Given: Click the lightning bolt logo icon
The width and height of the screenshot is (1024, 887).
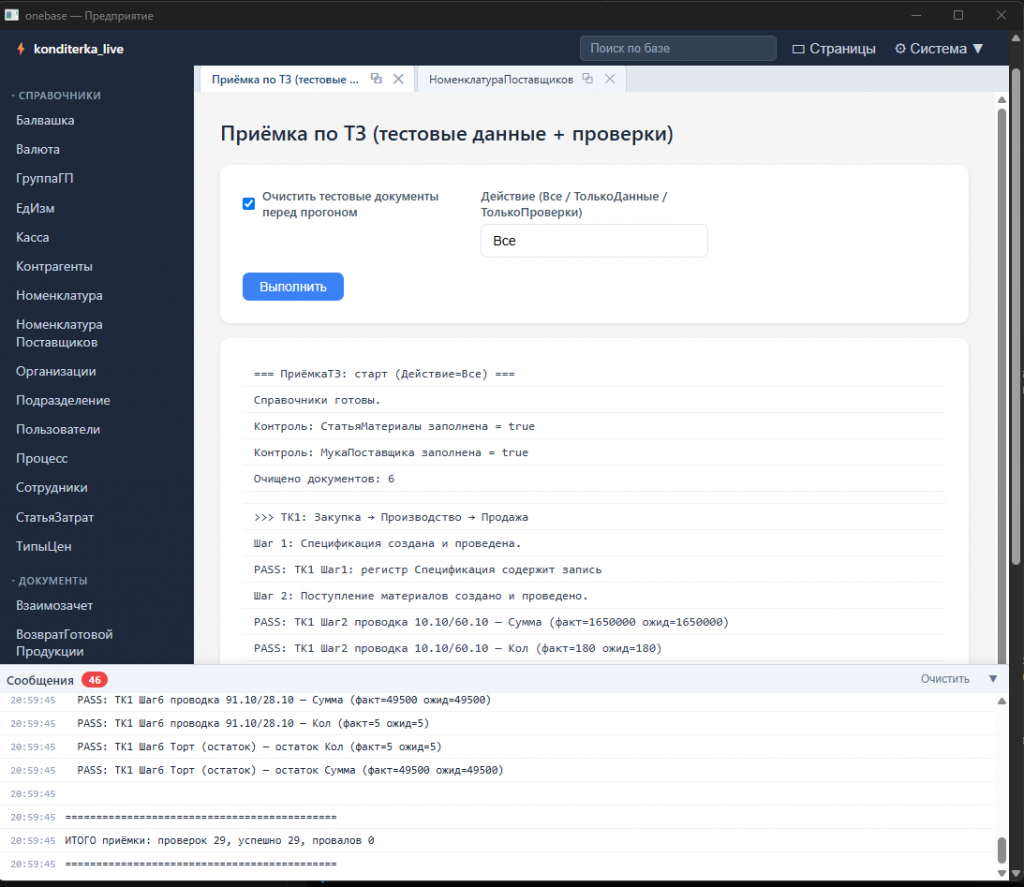Looking at the screenshot, I should click(x=21, y=49).
